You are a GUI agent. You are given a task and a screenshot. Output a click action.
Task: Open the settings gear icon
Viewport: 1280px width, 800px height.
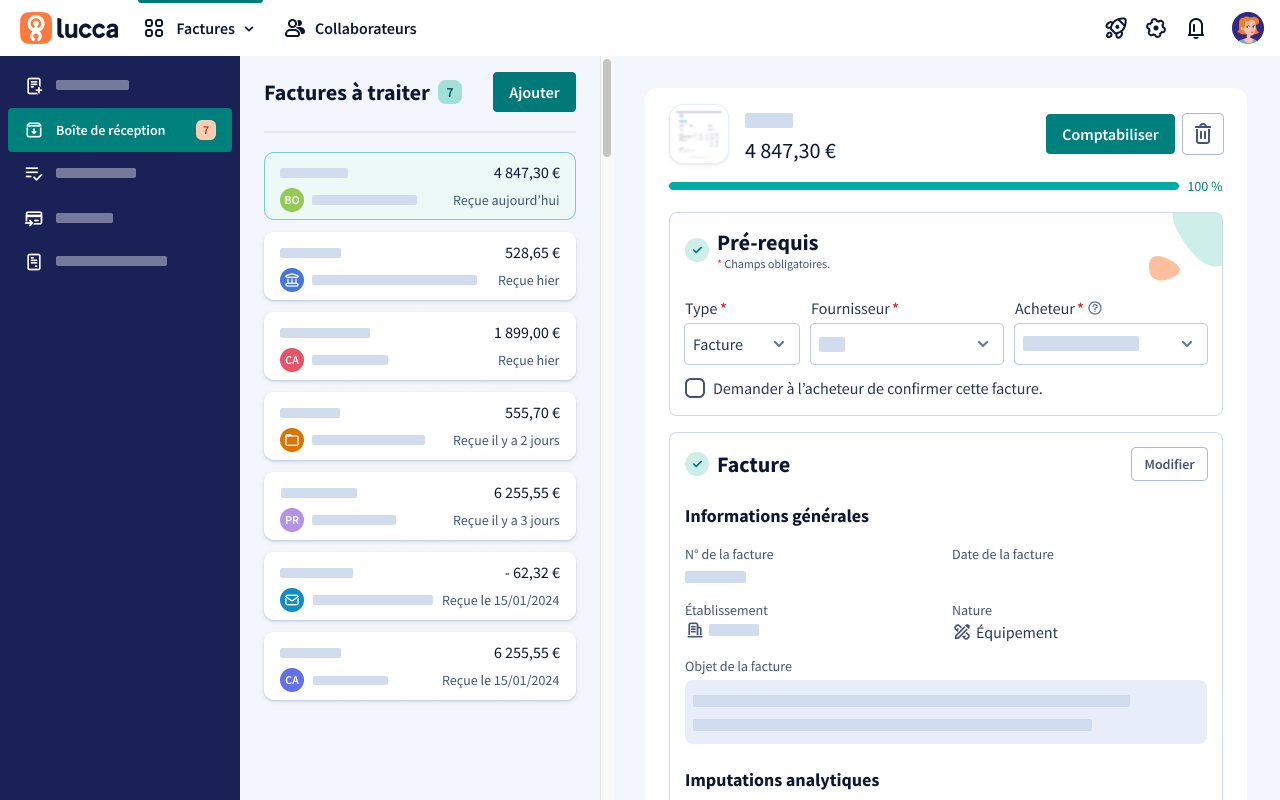coord(1156,28)
